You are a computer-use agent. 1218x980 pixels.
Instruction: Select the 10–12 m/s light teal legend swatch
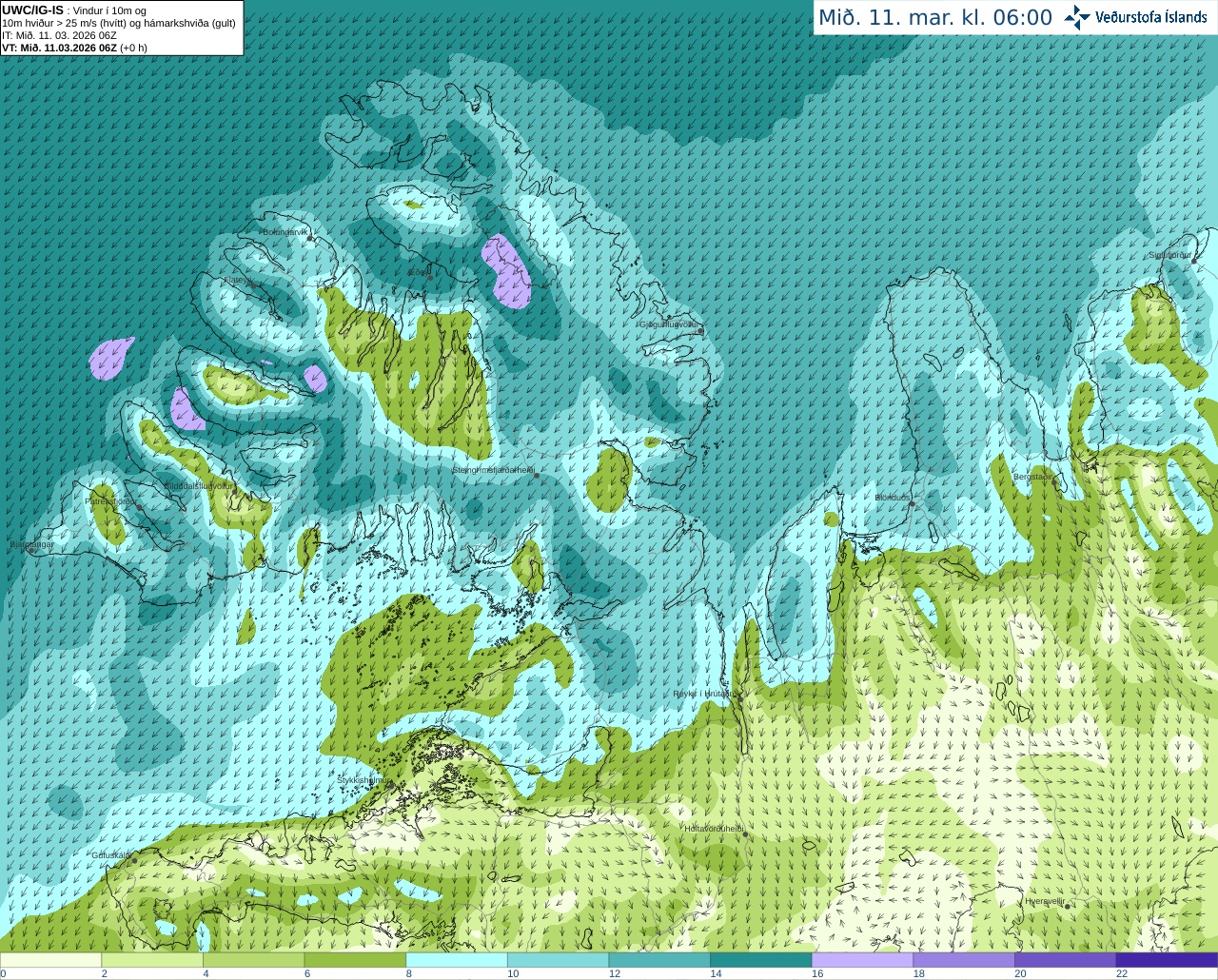click(558, 960)
